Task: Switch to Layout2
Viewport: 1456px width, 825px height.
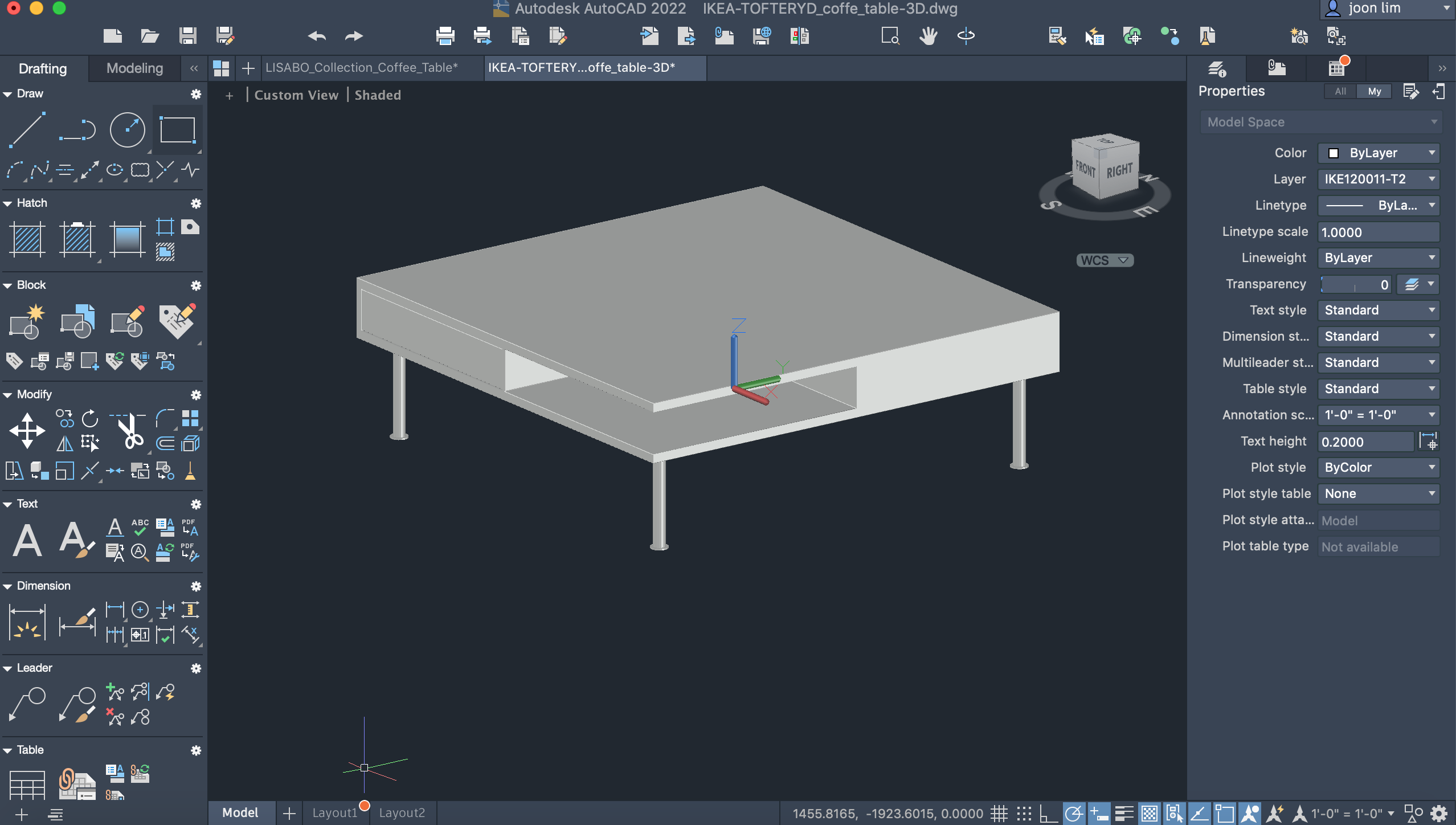Action: [402, 812]
